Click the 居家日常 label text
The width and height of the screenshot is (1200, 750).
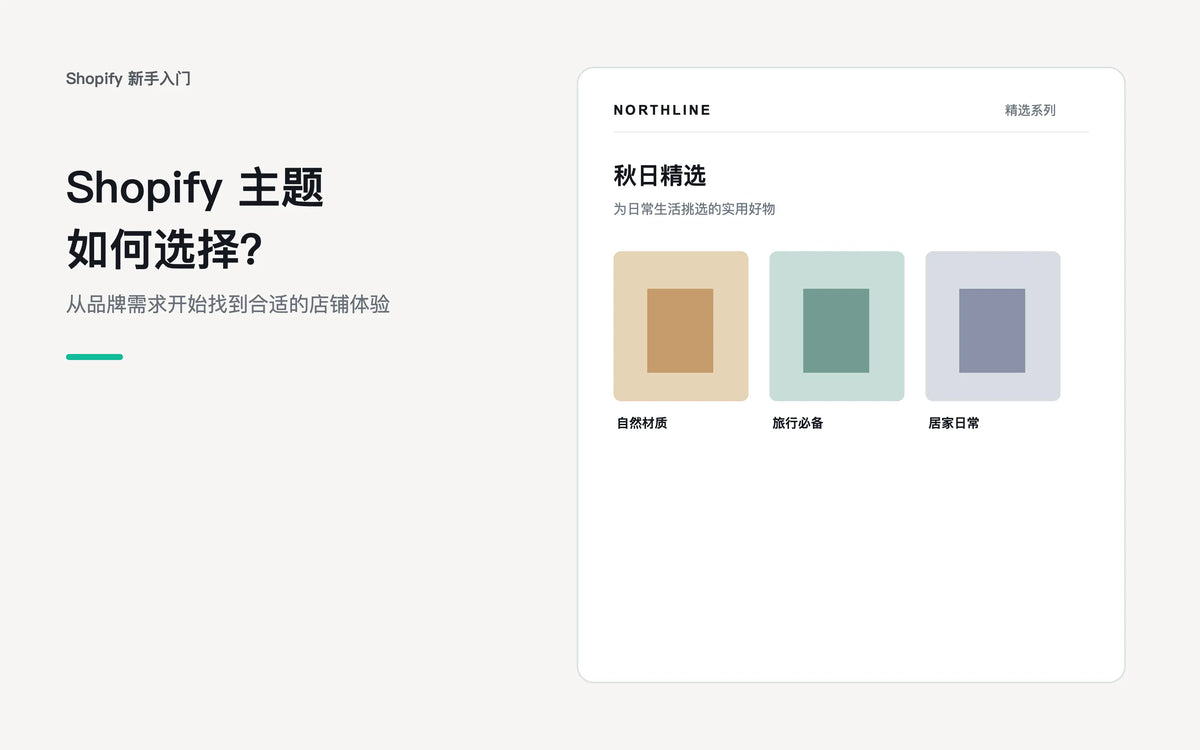point(954,423)
